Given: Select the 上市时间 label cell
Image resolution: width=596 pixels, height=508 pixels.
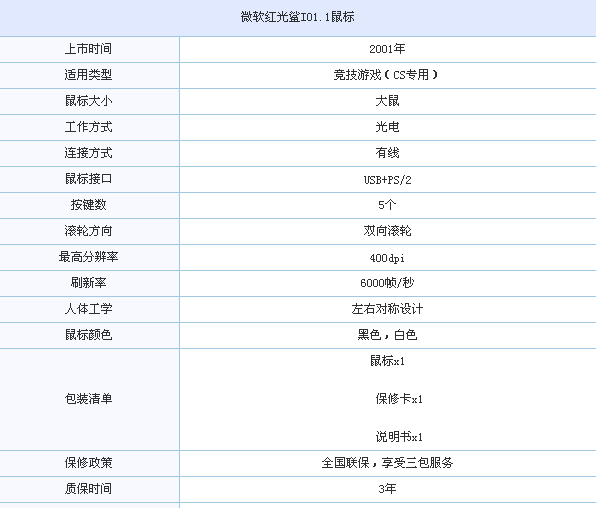Looking at the screenshot, I should point(89,49).
